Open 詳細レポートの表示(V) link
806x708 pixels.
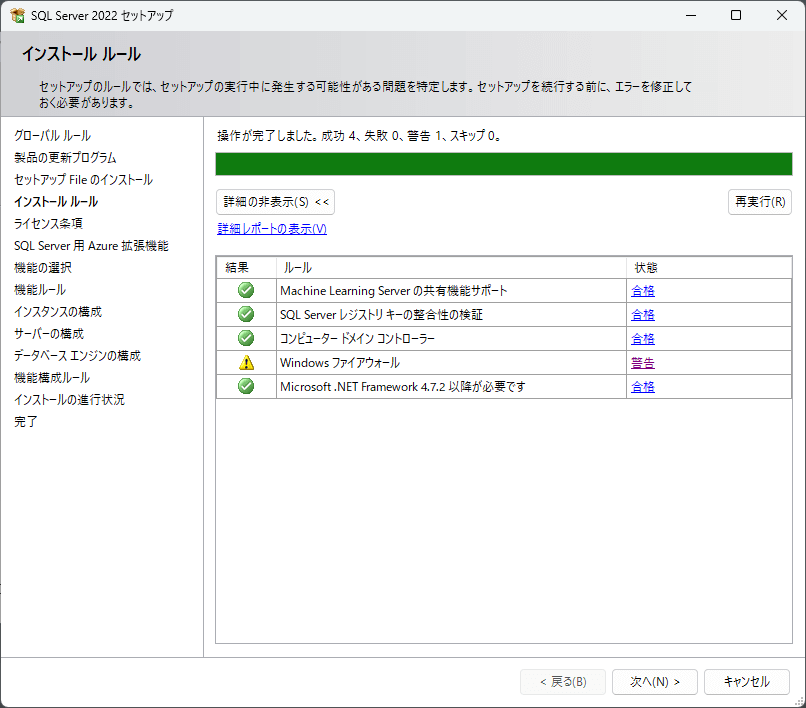(272, 229)
